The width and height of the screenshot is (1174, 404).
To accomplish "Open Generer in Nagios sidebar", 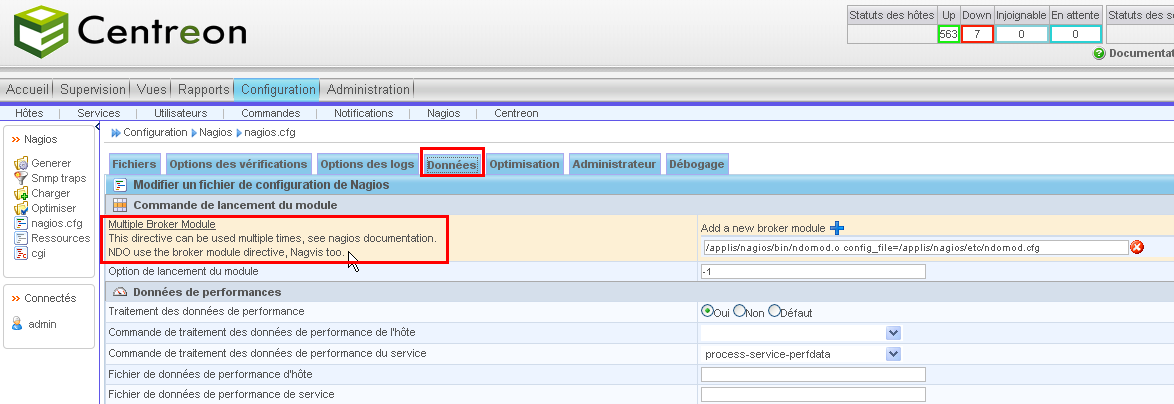I will click(x=50, y=163).
